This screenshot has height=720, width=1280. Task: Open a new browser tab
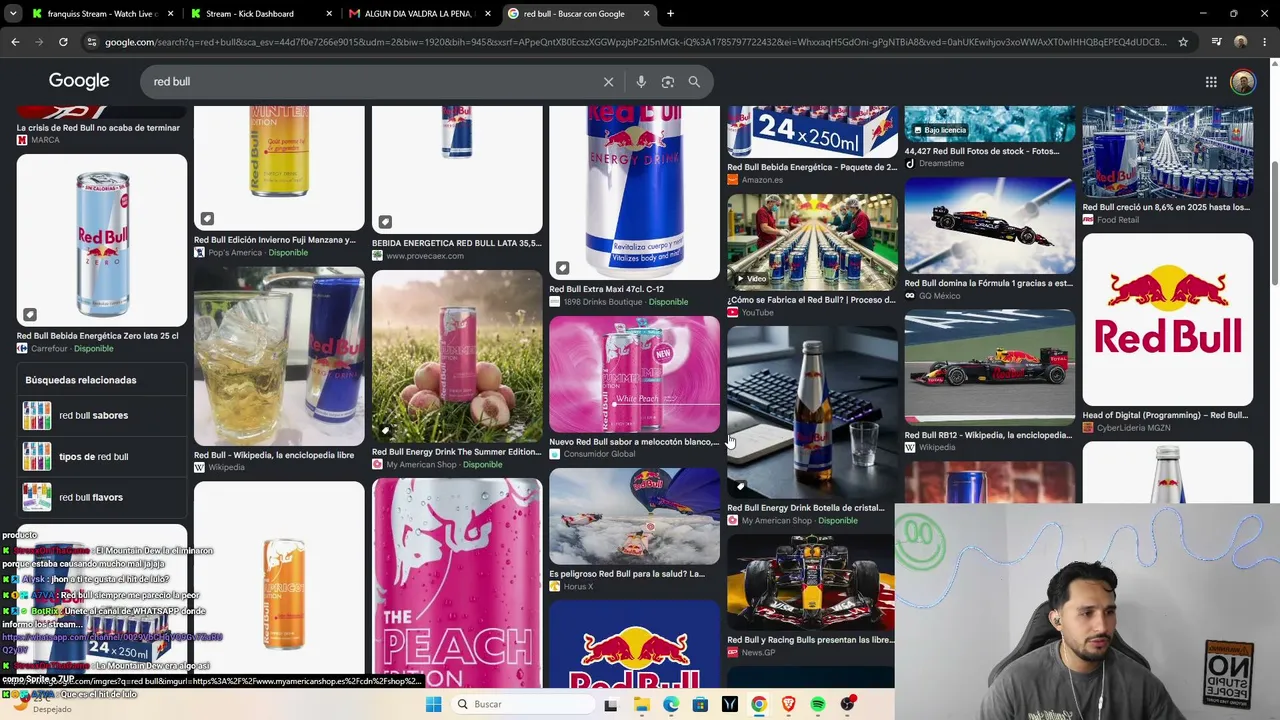click(670, 14)
